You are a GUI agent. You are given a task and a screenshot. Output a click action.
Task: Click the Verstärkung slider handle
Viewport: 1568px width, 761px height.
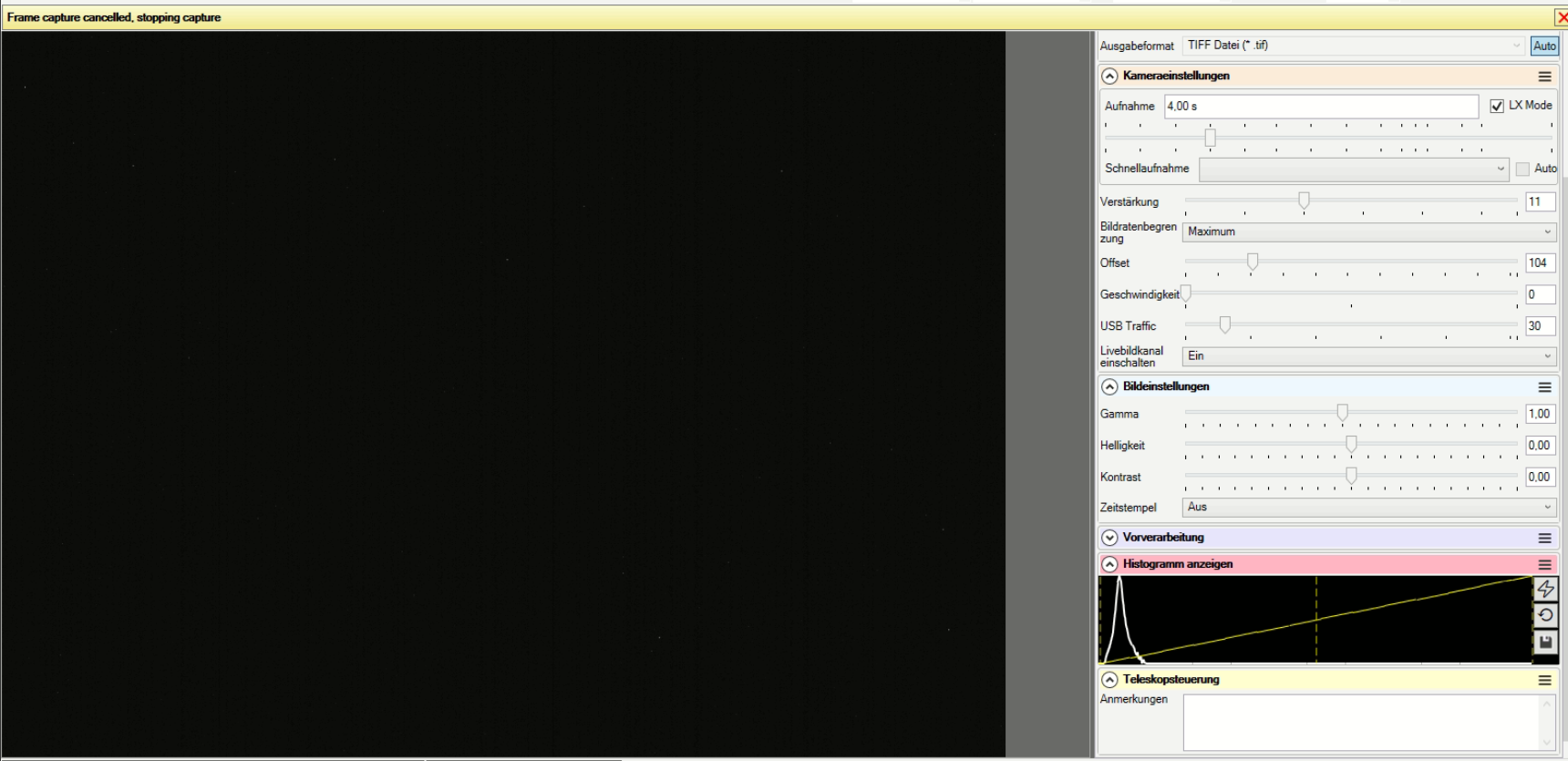pos(1304,201)
